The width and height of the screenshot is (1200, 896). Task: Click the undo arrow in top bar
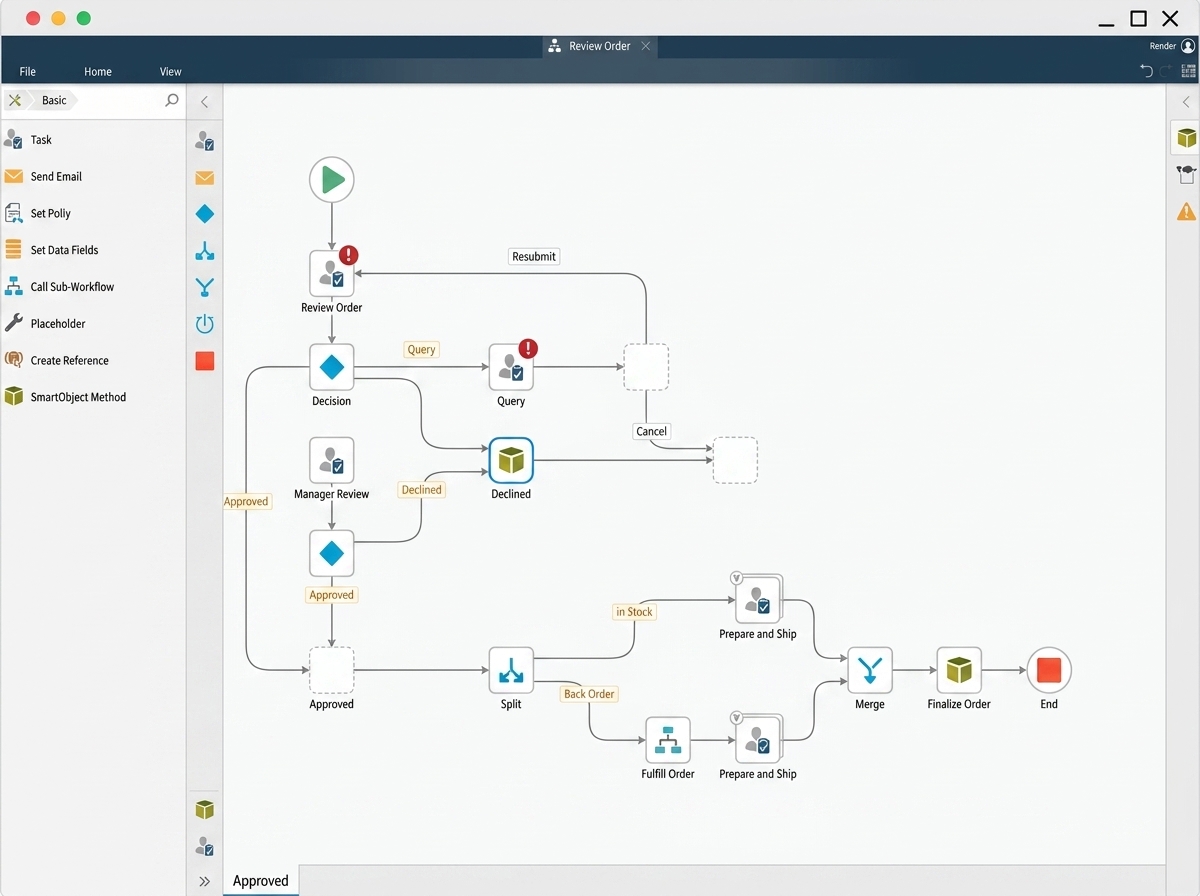1147,71
